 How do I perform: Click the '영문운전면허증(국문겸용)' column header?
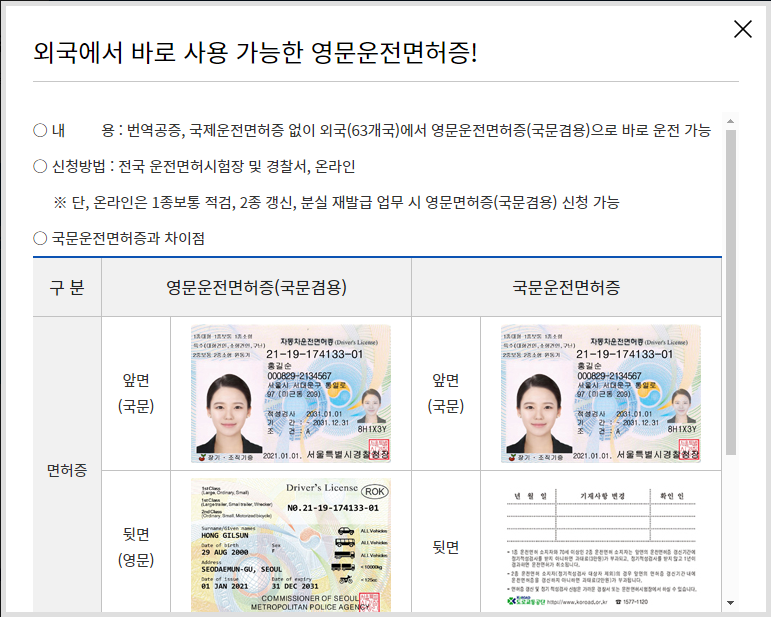(256, 287)
